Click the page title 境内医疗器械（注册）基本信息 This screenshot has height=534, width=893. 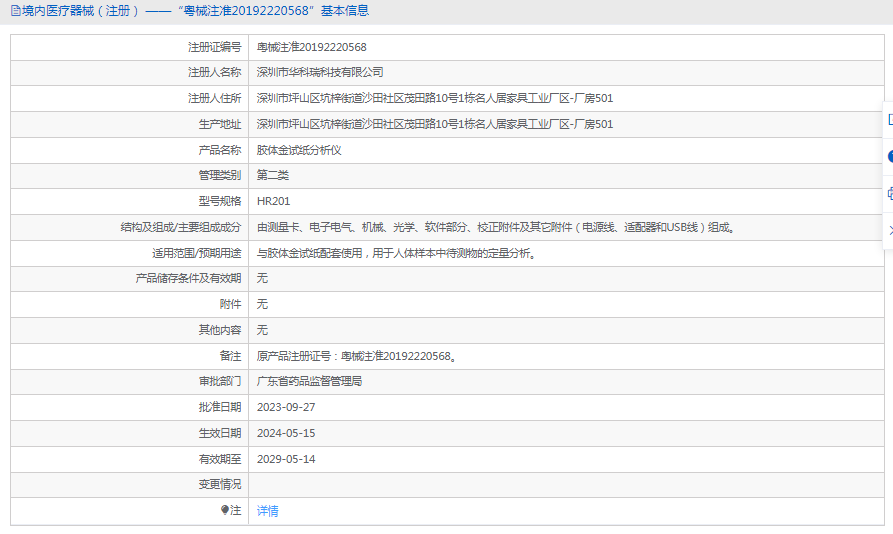point(195,11)
